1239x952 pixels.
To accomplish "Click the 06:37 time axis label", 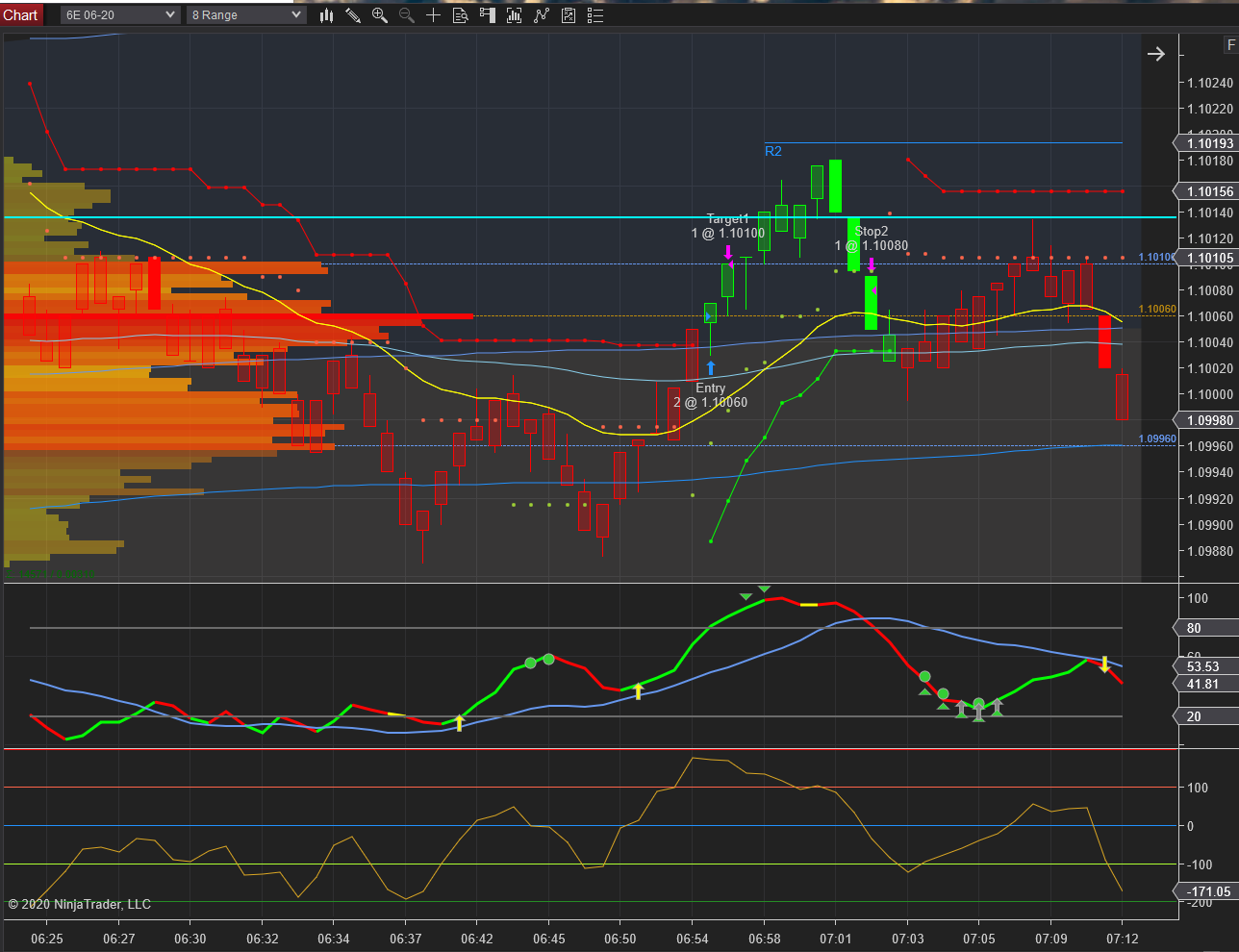I will [x=406, y=939].
